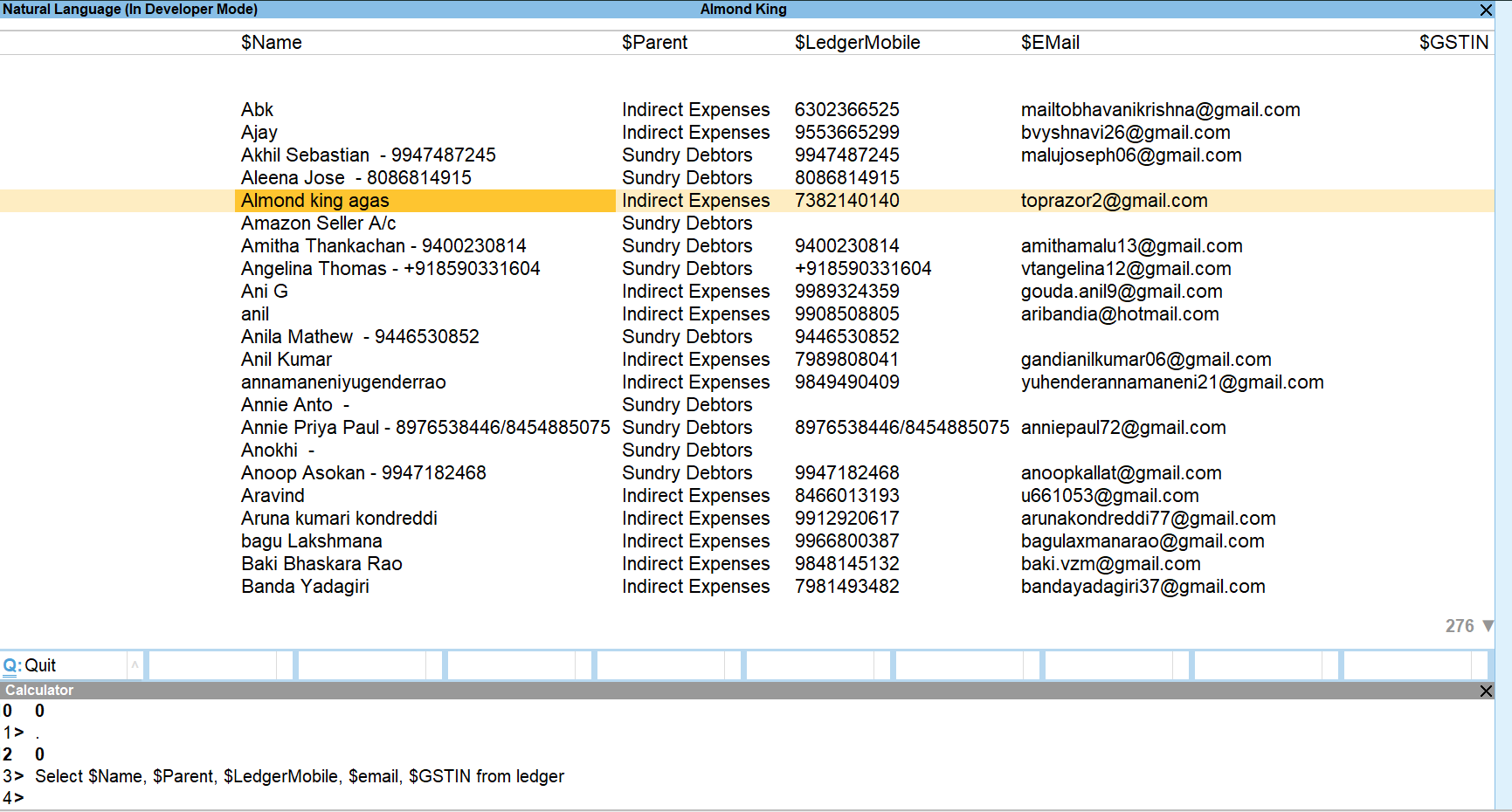1512x812 pixels.
Task: Click the $GSTIN column header
Action: click(1453, 42)
